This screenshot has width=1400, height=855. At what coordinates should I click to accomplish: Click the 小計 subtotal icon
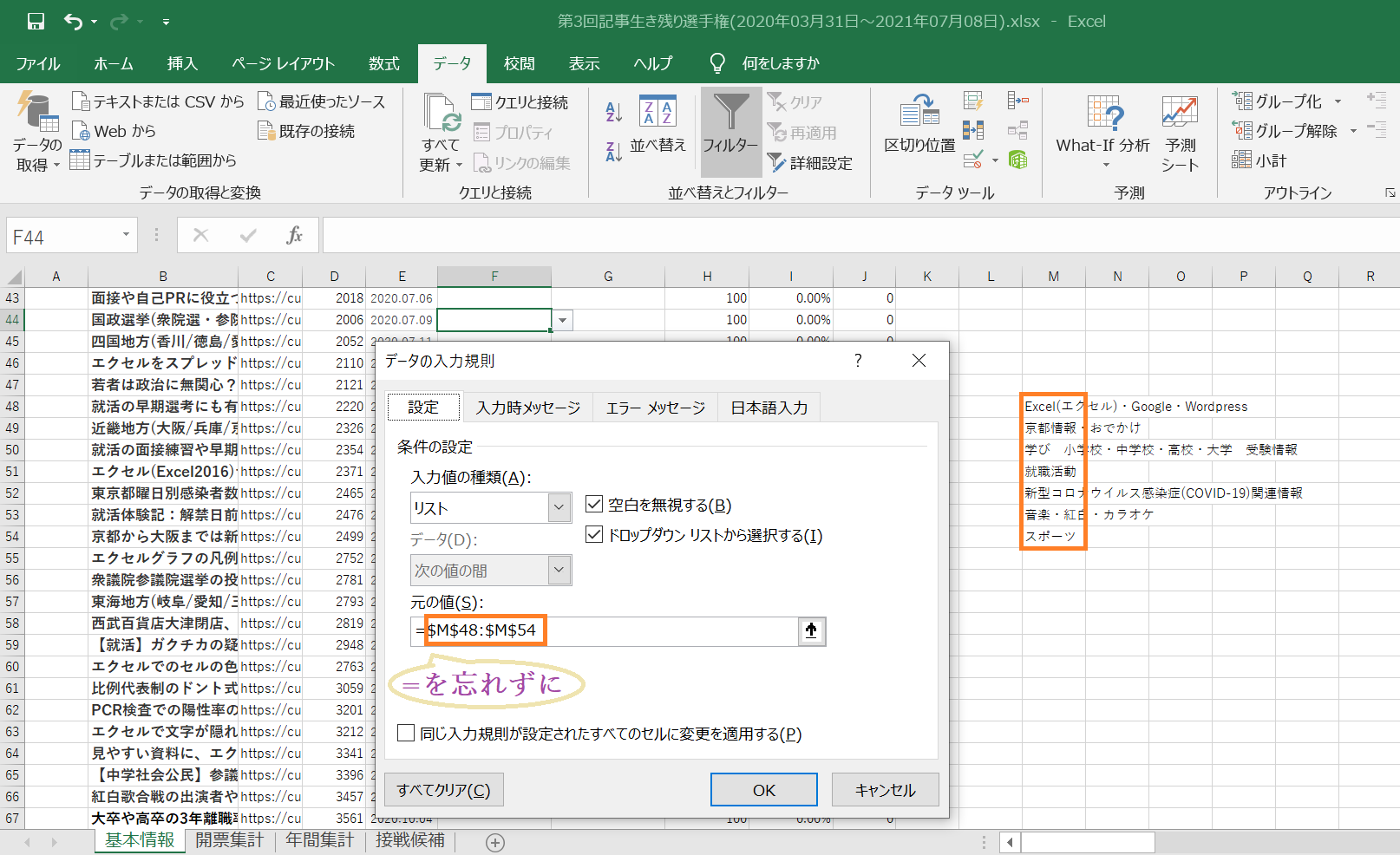pos(1241,160)
